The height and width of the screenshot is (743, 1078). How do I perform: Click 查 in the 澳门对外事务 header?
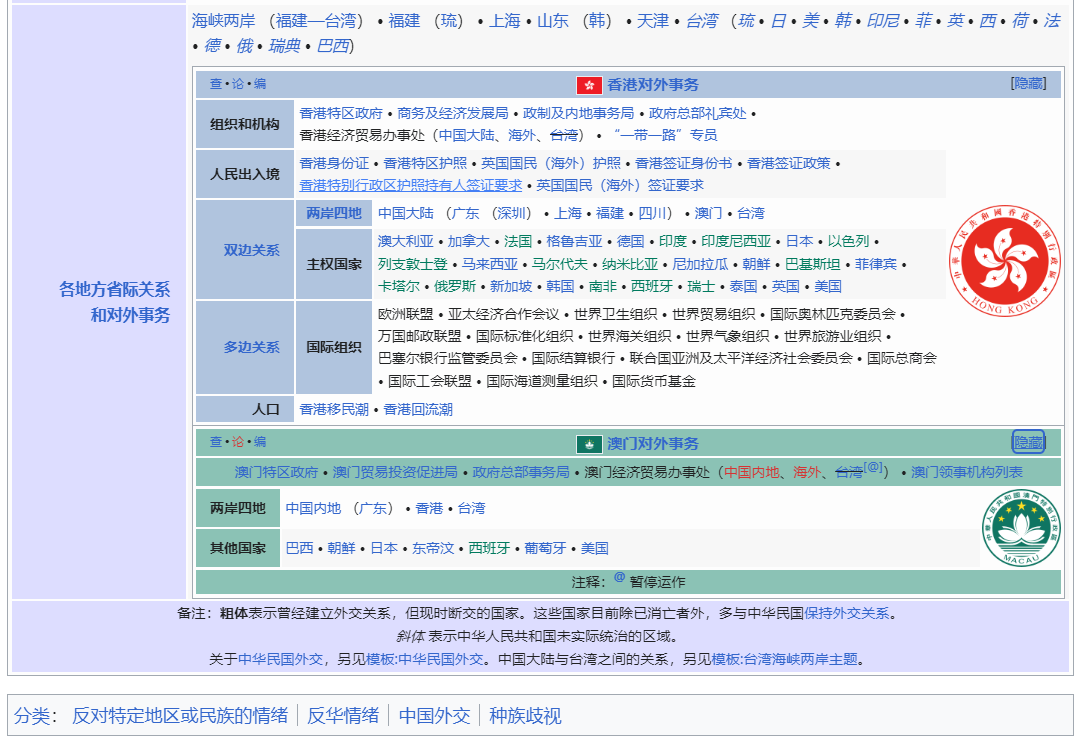click(x=216, y=442)
